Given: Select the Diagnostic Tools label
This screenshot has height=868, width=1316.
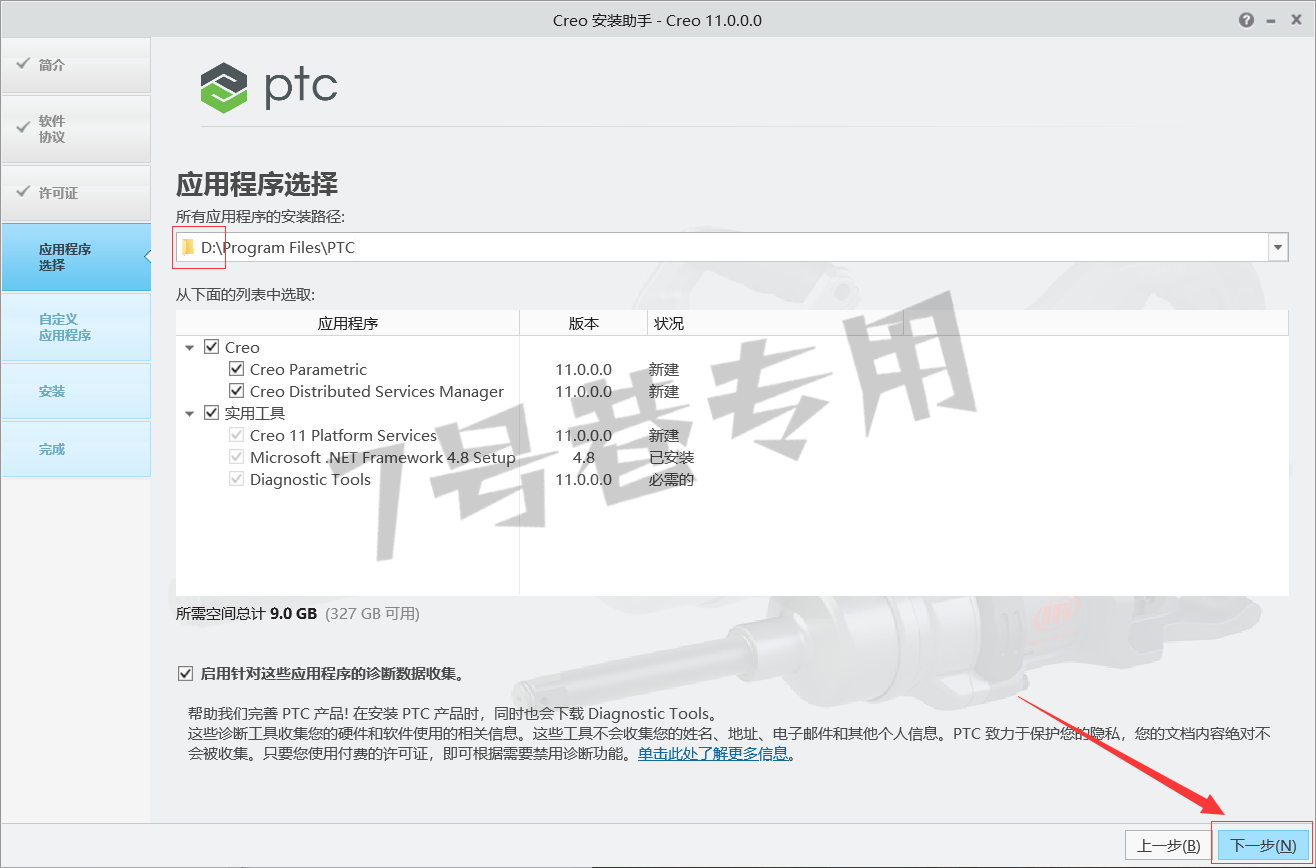Looking at the screenshot, I should tap(310, 479).
